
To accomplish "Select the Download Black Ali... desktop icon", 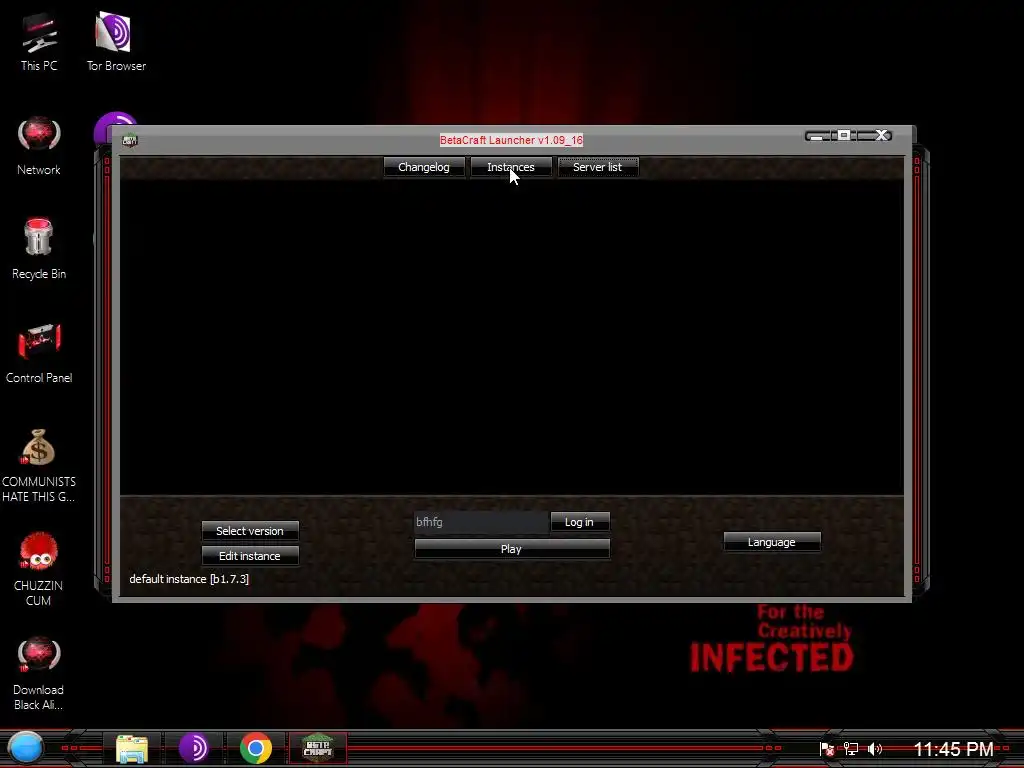I will pyautogui.click(x=39, y=673).
